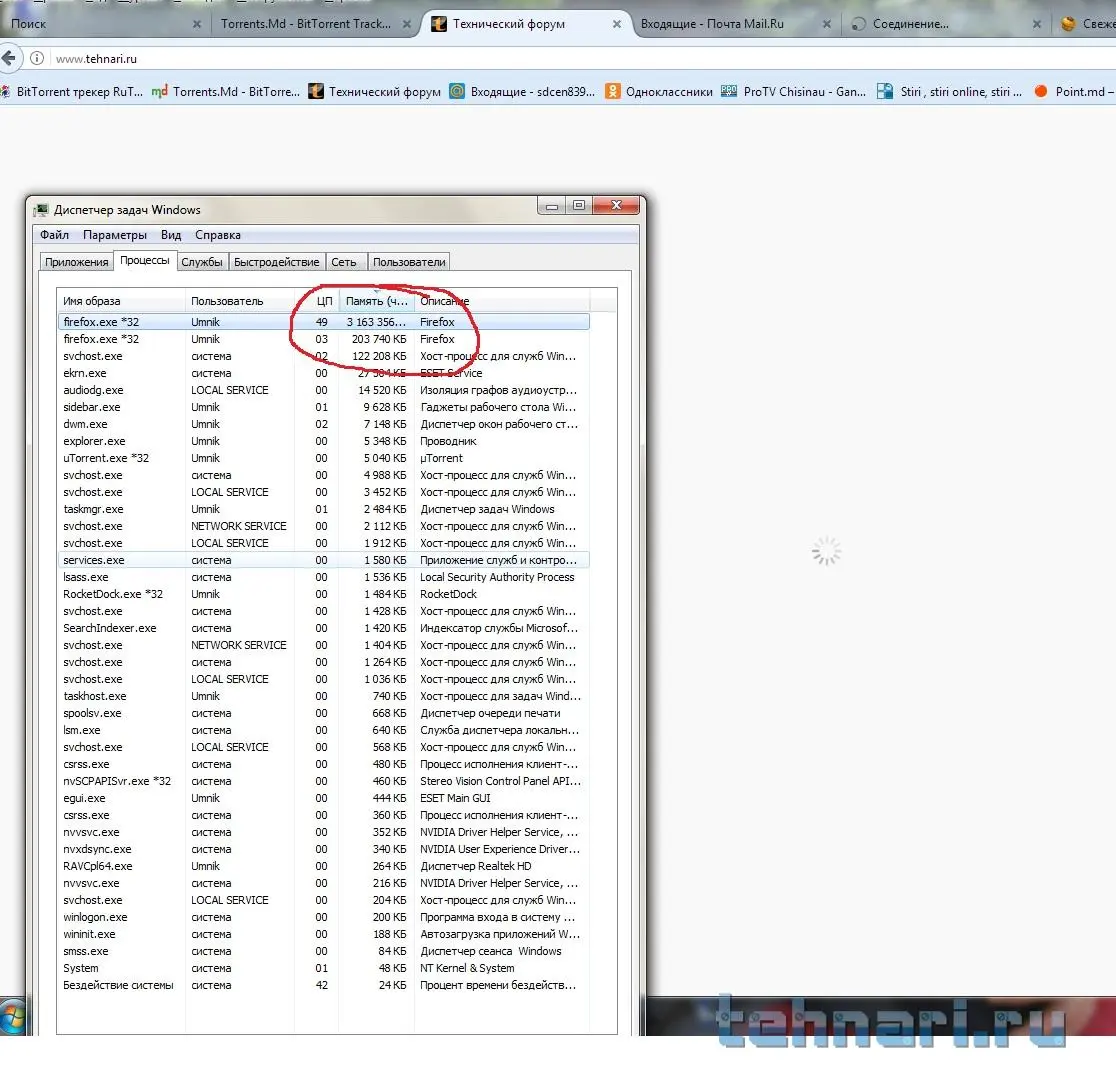Switch to the Torrents.Md BitTorrent tab

point(306,23)
